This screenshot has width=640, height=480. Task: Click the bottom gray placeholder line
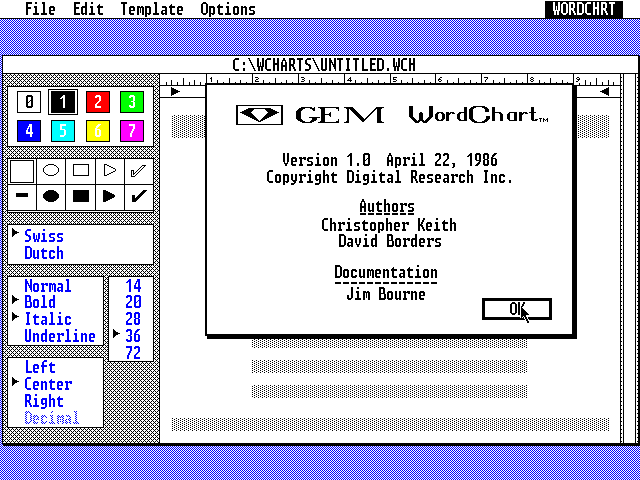(390, 424)
